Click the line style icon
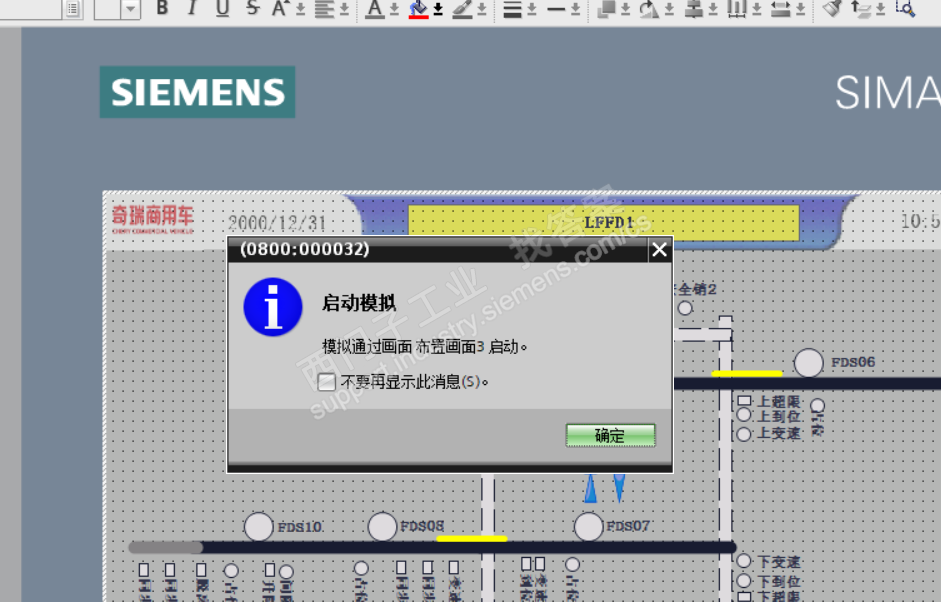The image size is (941, 602). (512, 9)
